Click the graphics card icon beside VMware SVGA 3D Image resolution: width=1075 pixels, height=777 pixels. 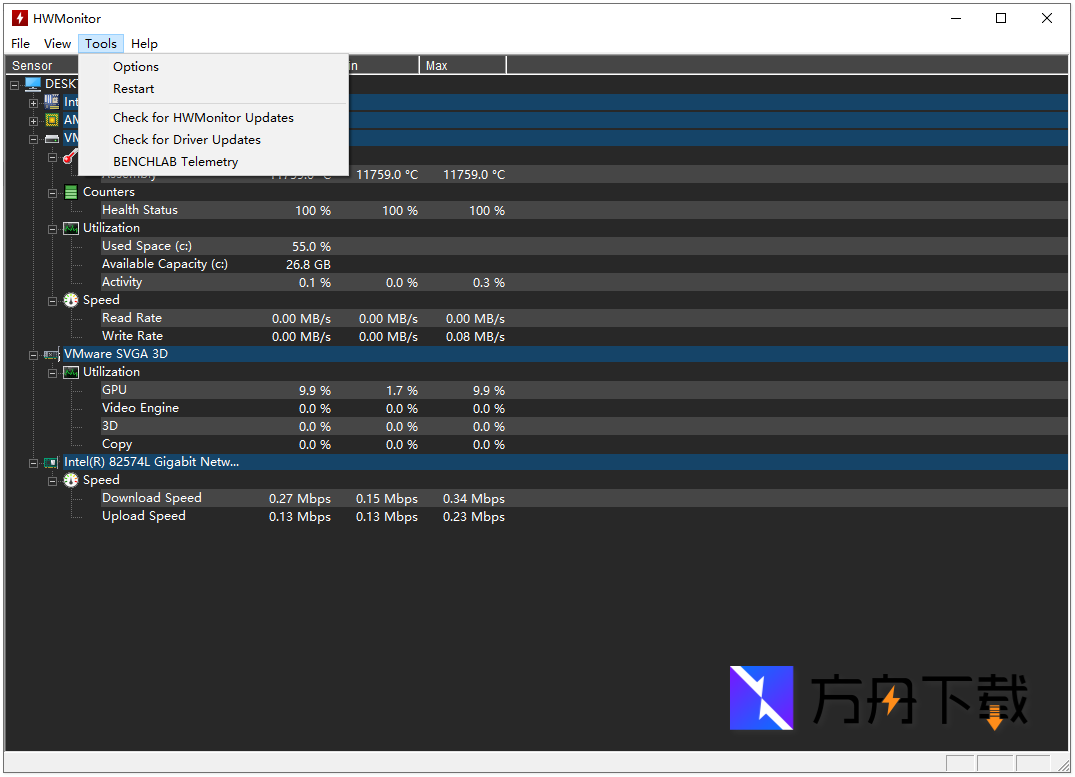click(x=52, y=354)
